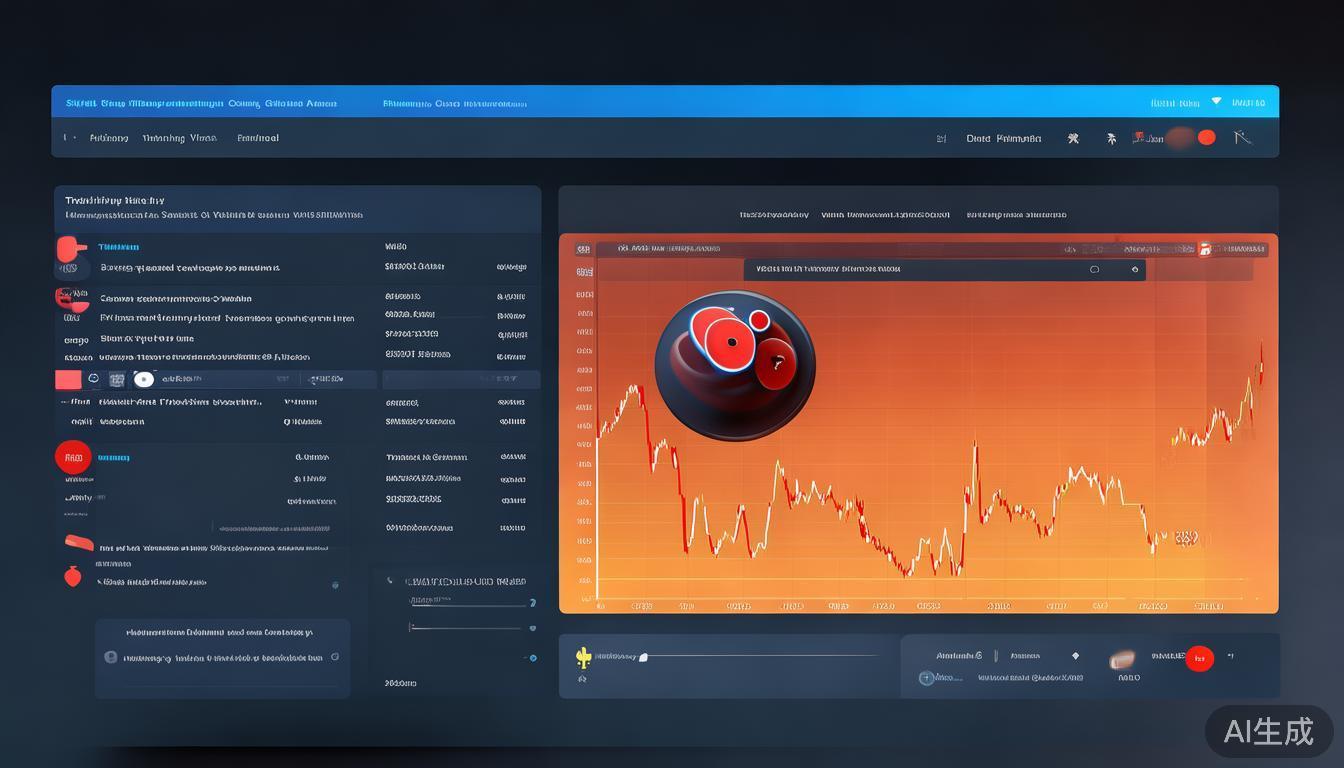Click the circled plus icon in bottom-right panel

tap(927, 677)
